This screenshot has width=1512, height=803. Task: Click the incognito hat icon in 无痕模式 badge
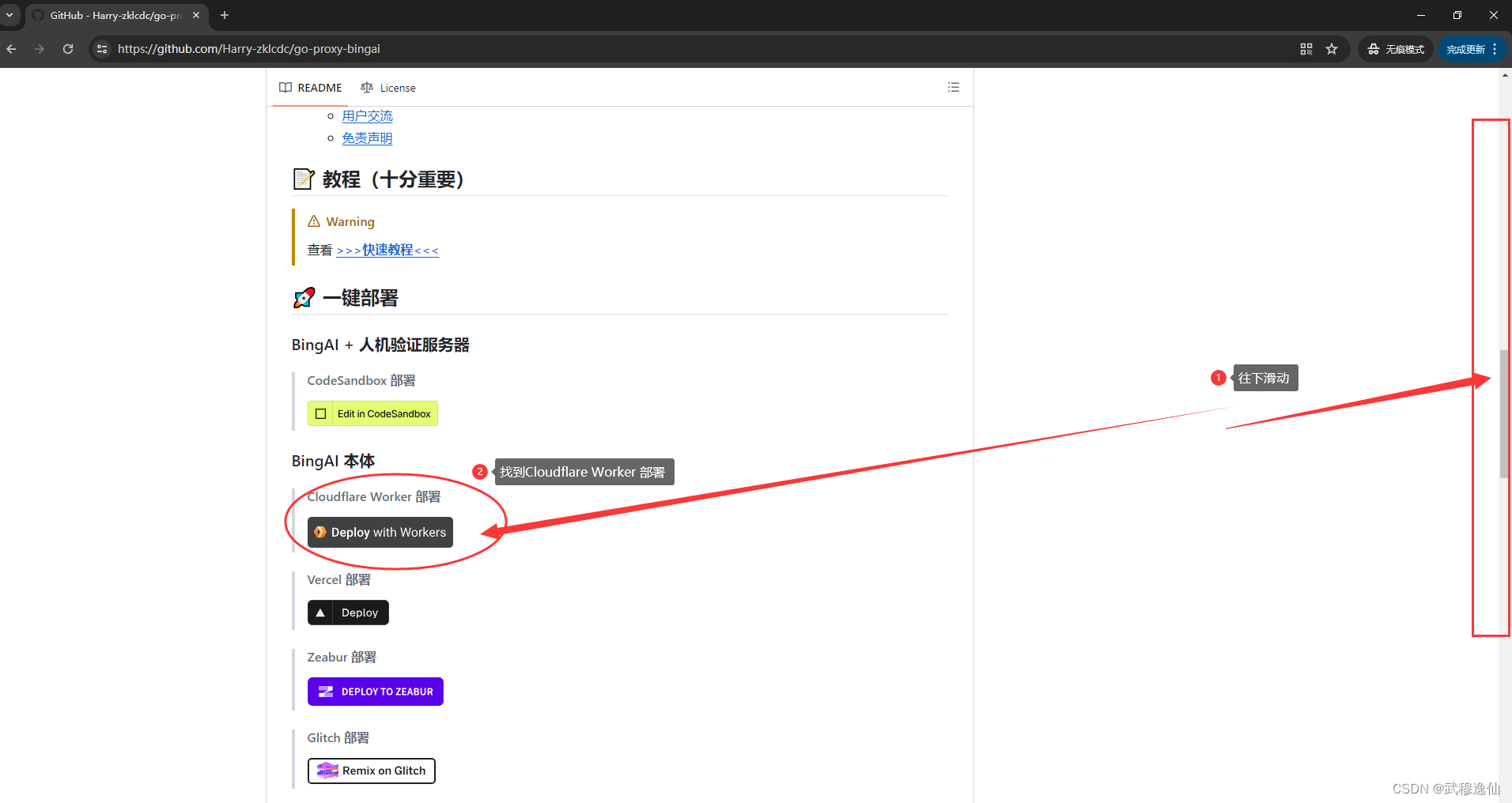click(1373, 49)
